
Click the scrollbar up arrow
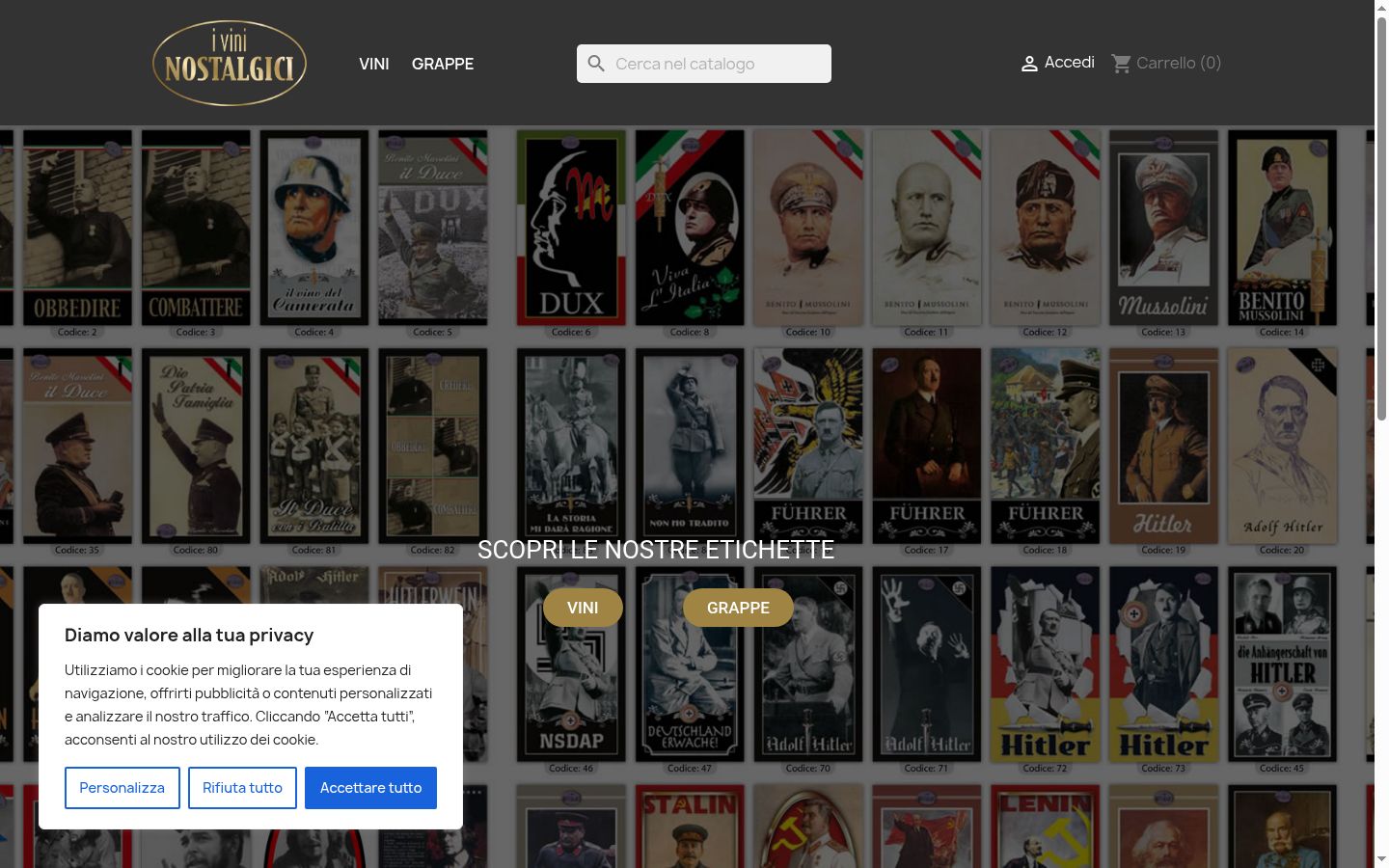click(x=1381, y=8)
